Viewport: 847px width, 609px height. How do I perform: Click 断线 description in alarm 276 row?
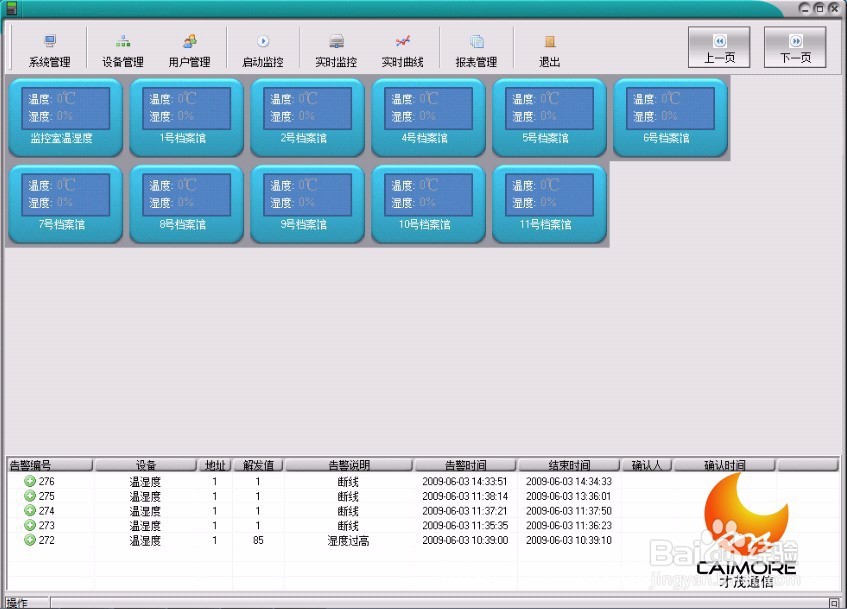point(348,481)
